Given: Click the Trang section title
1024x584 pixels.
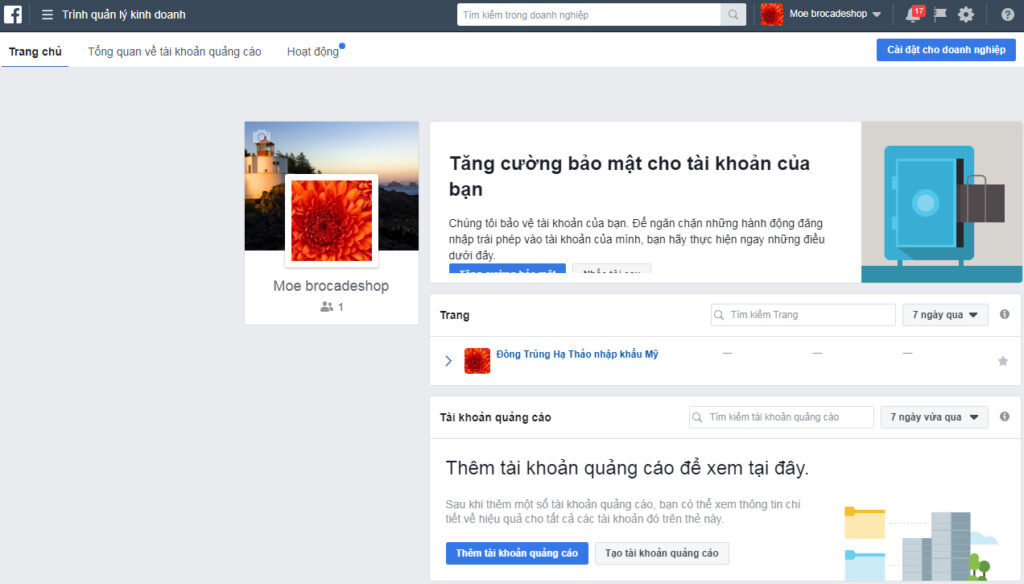Looking at the screenshot, I should (455, 315).
